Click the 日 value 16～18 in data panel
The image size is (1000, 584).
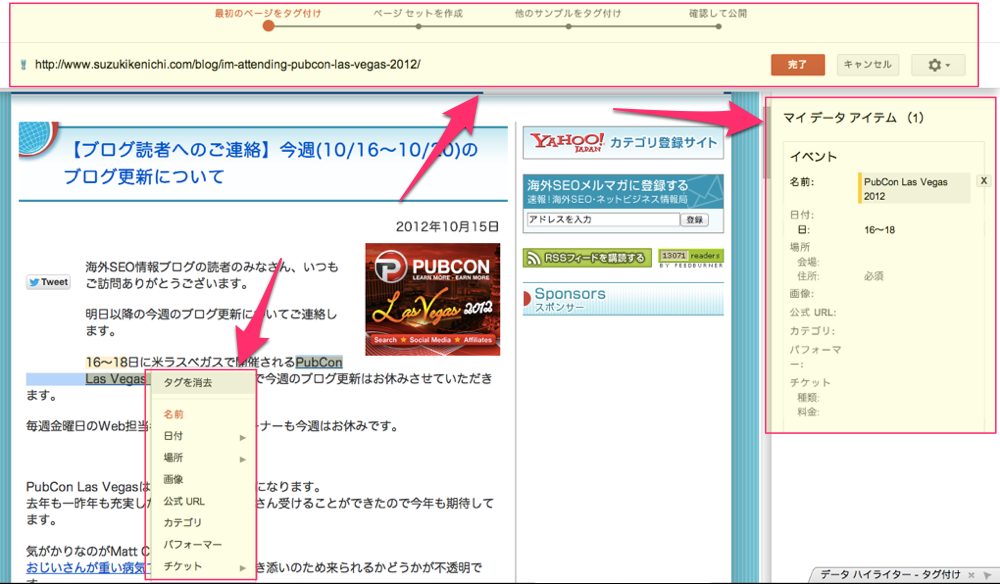(879, 230)
